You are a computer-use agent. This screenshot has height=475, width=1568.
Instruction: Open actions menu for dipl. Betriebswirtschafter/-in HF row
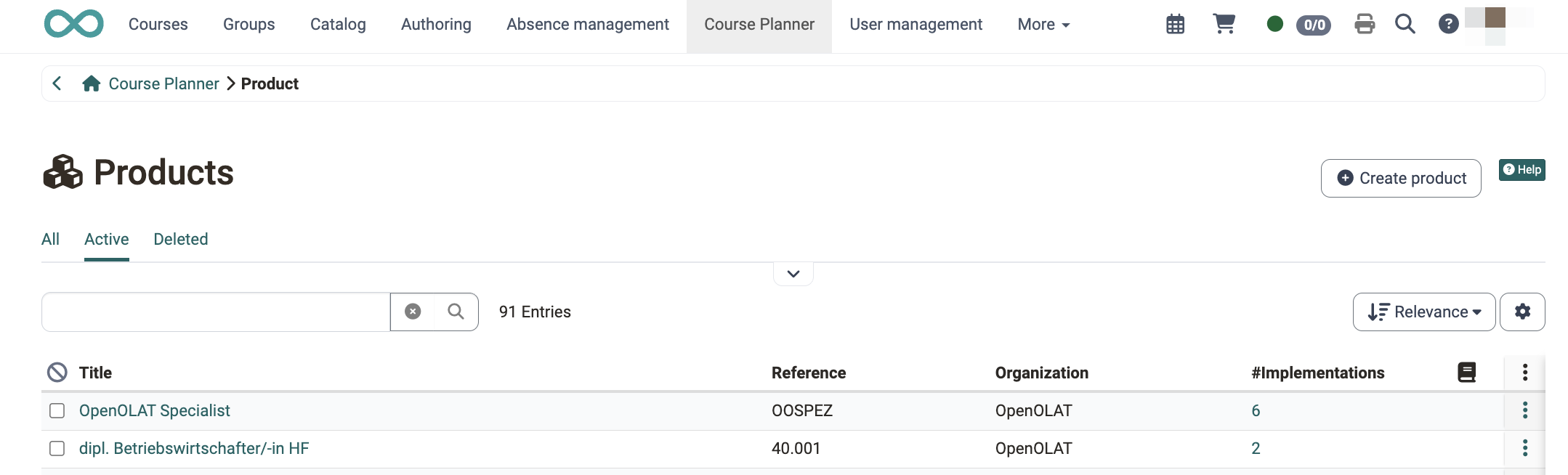coord(1524,448)
